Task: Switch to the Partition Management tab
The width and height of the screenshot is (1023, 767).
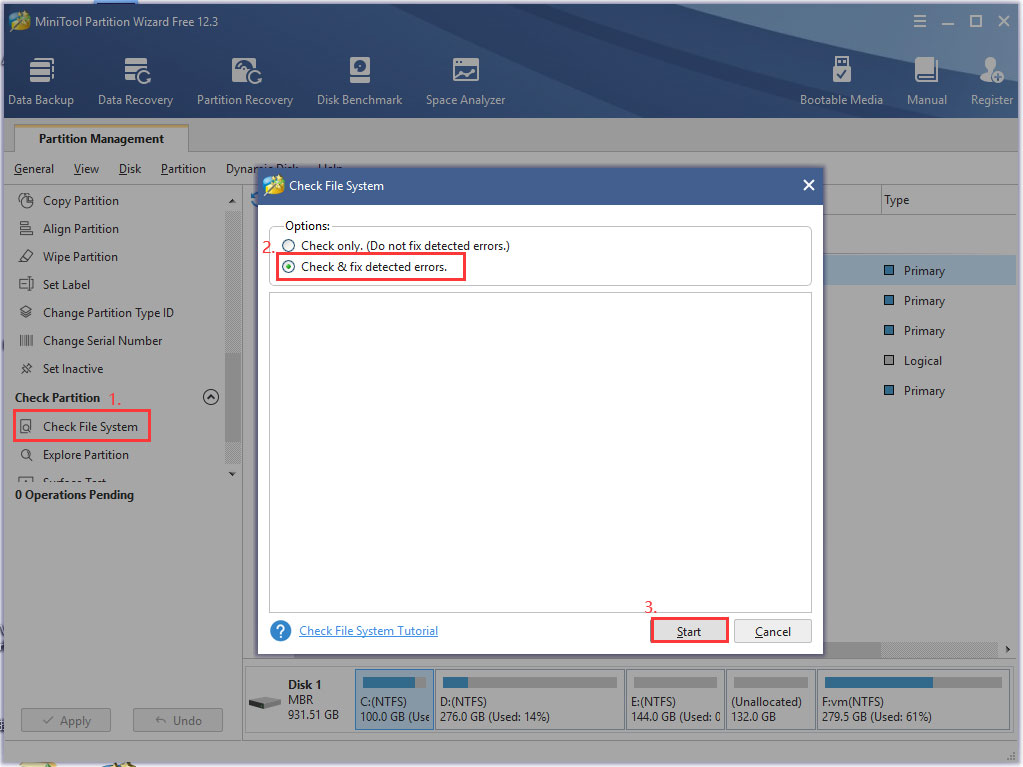Action: tap(101, 139)
